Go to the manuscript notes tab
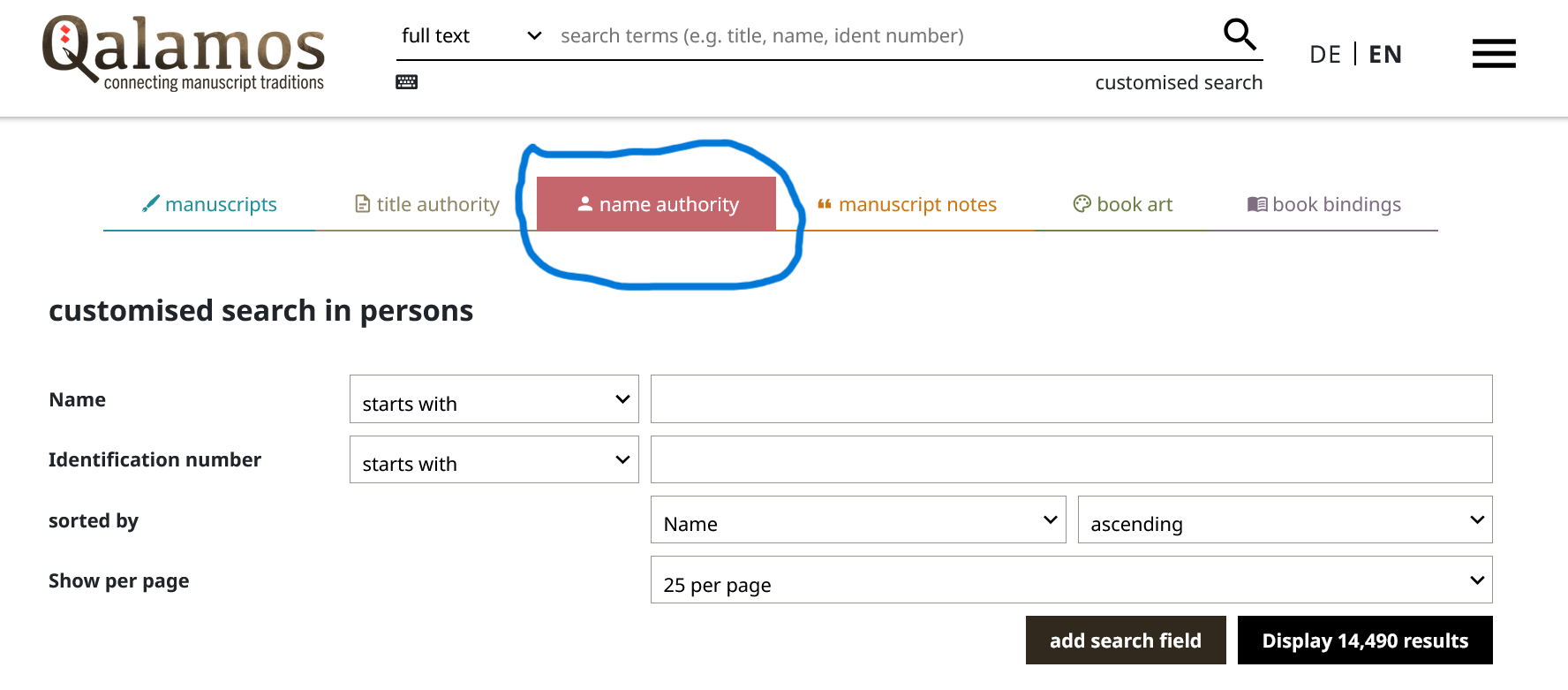Screen dimensions: 1568x690 (x=907, y=205)
